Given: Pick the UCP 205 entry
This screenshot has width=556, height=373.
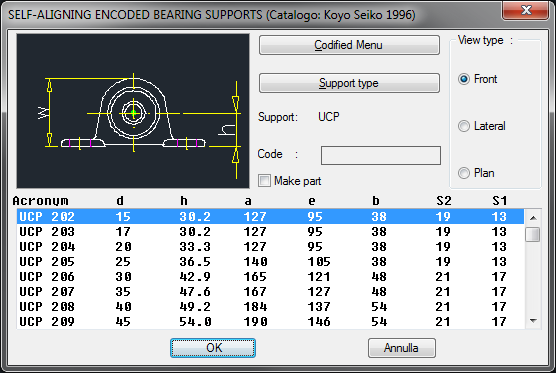Looking at the screenshot, I should pos(270,262).
